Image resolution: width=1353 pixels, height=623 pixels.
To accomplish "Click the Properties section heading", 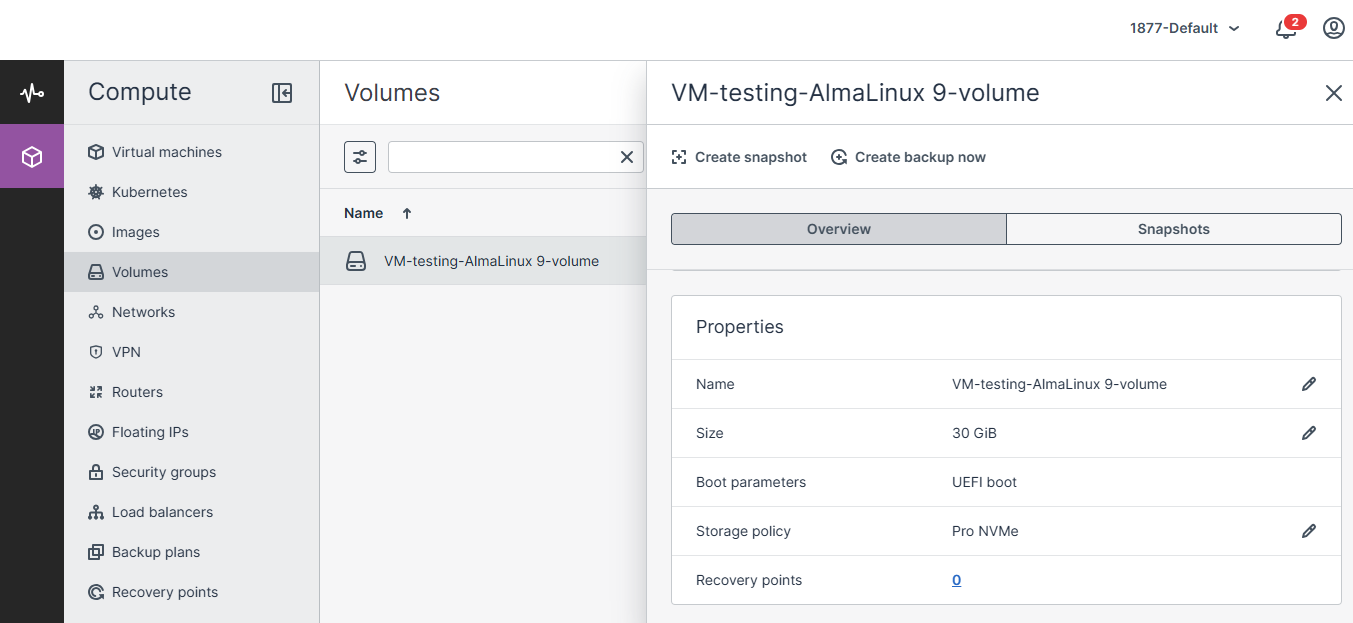I will [740, 327].
